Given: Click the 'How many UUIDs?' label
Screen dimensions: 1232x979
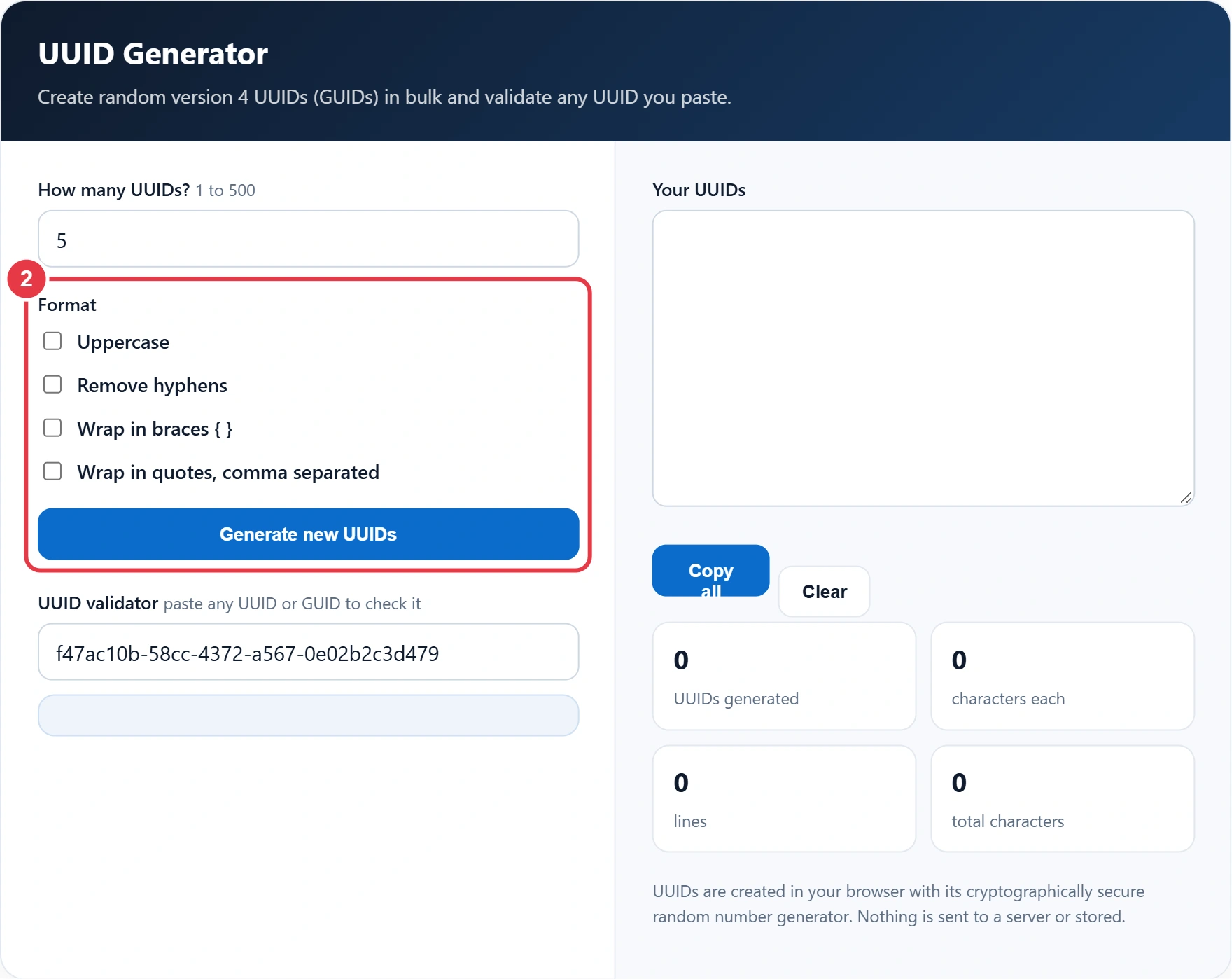Looking at the screenshot, I should (113, 190).
